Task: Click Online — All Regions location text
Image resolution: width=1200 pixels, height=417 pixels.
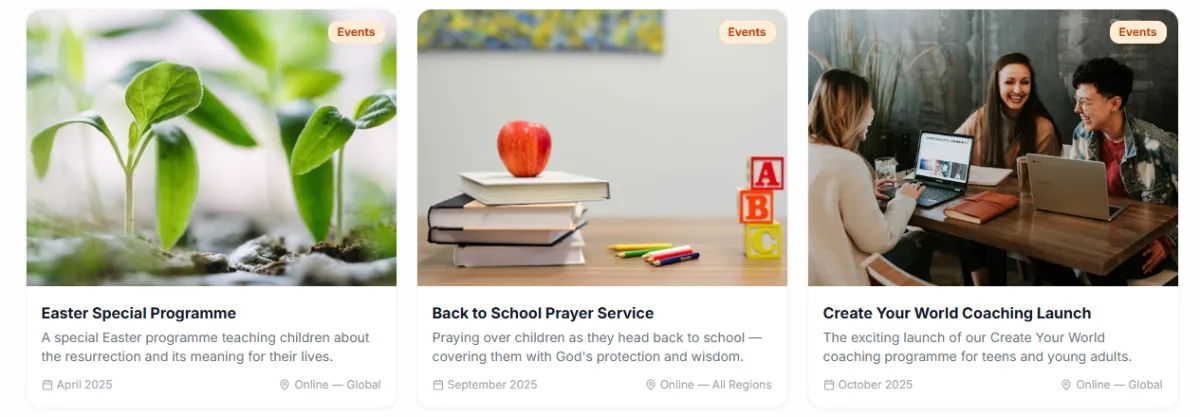Action: pyautogui.click(x=716, y=385)
